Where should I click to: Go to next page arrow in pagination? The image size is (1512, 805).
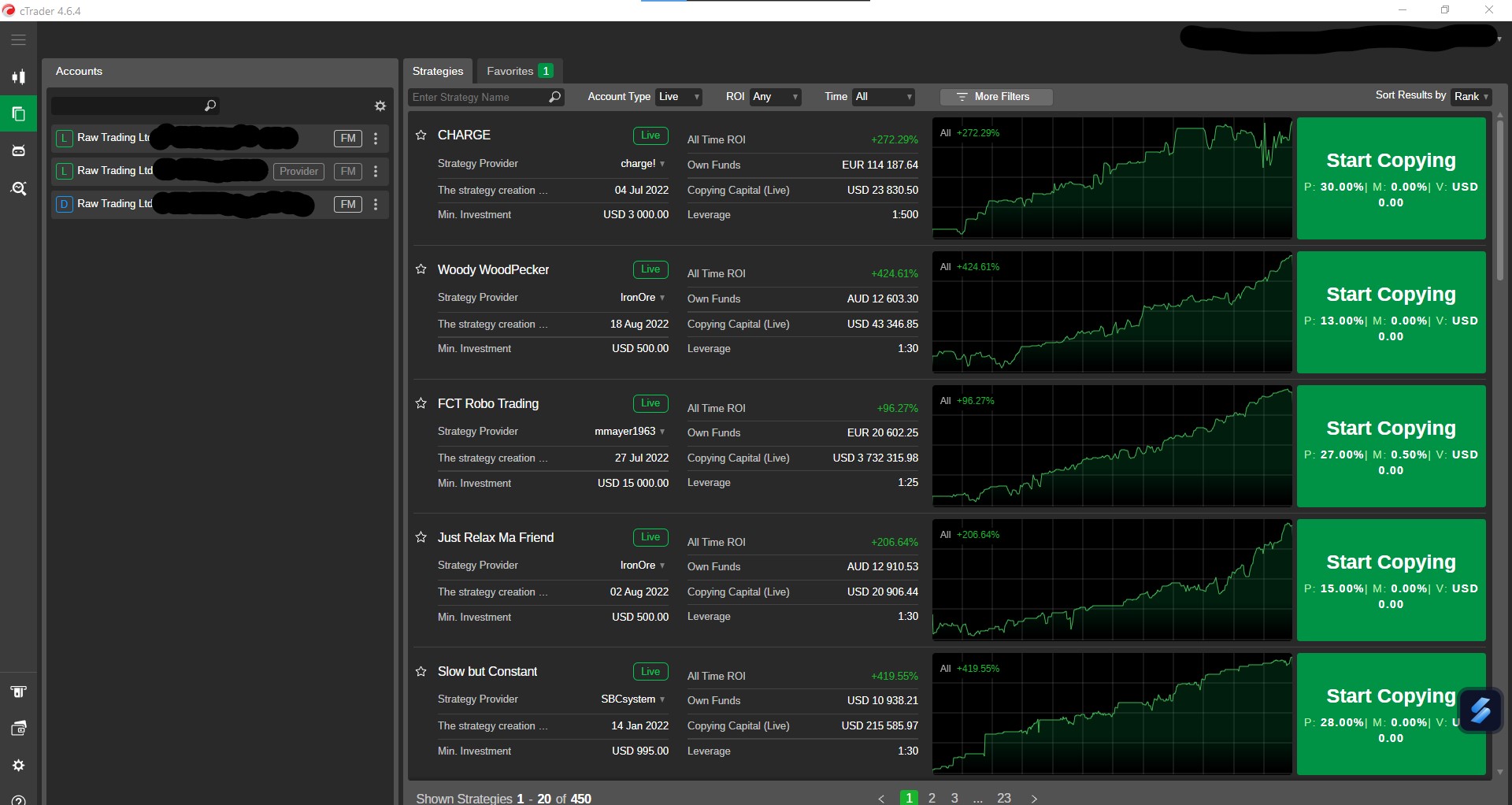pos(1034,799)
